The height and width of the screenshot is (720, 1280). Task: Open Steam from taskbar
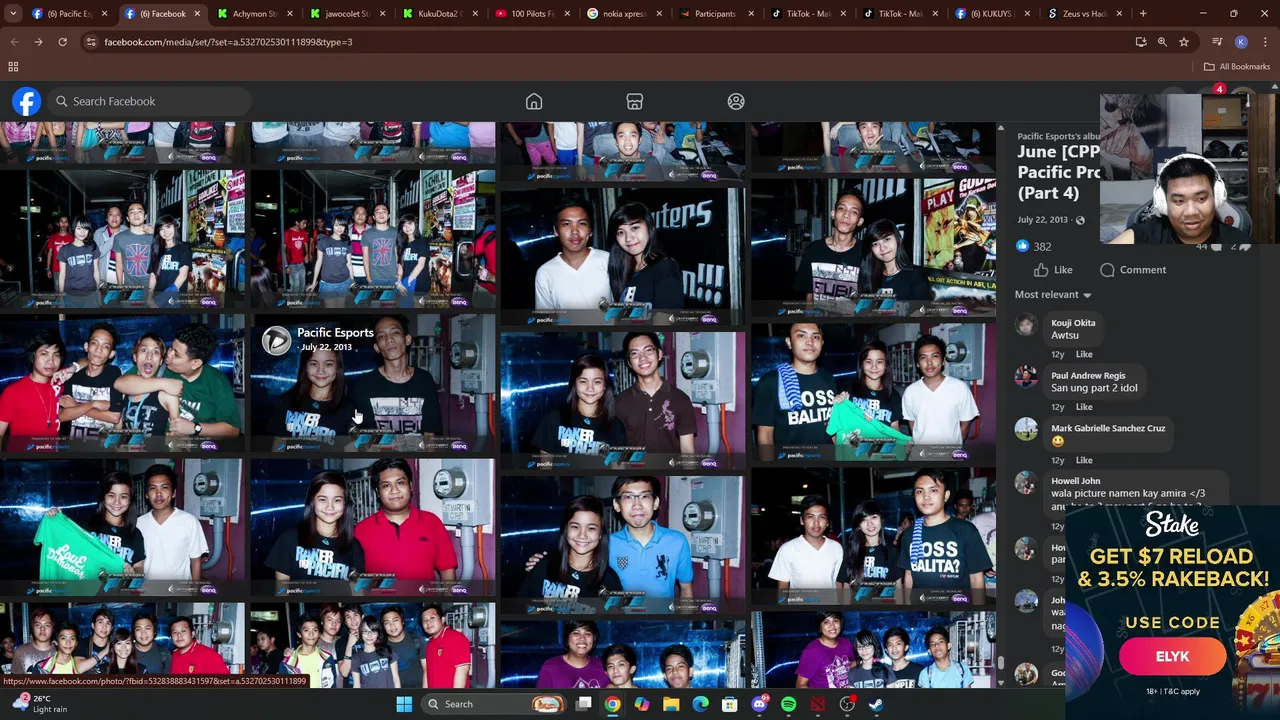[876, 704]
